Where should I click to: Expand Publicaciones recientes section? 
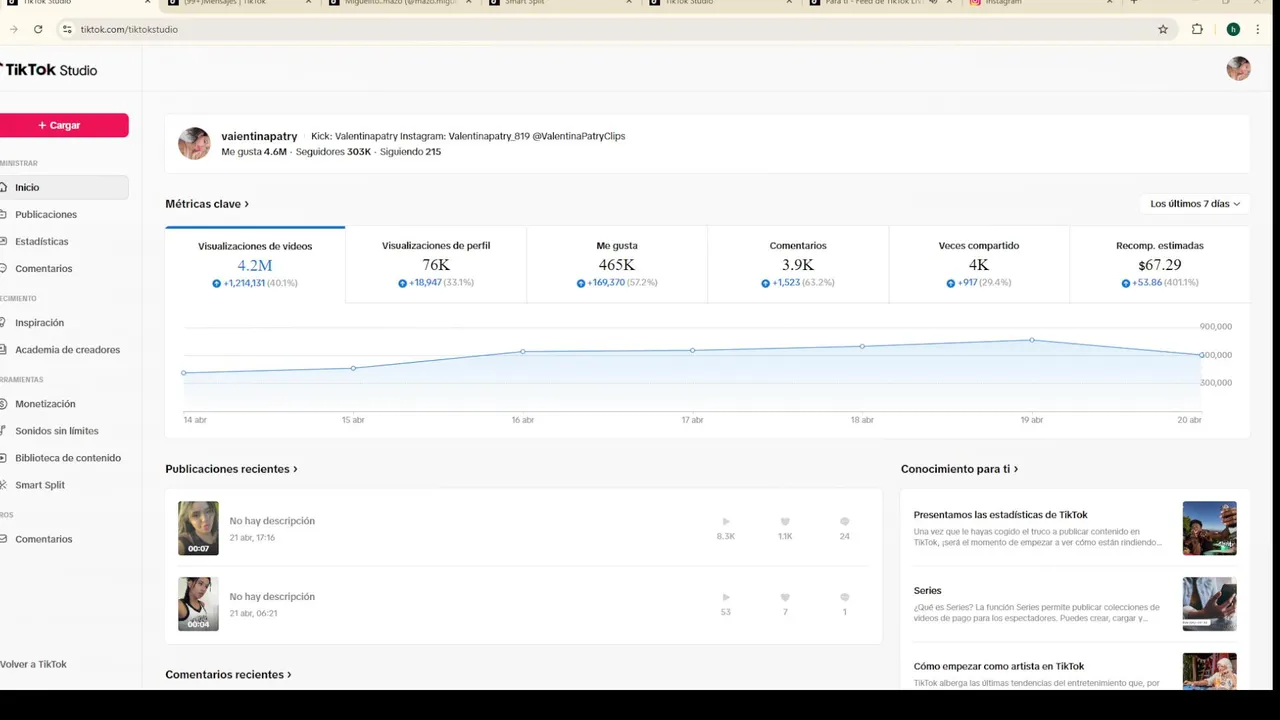point(231,469)
